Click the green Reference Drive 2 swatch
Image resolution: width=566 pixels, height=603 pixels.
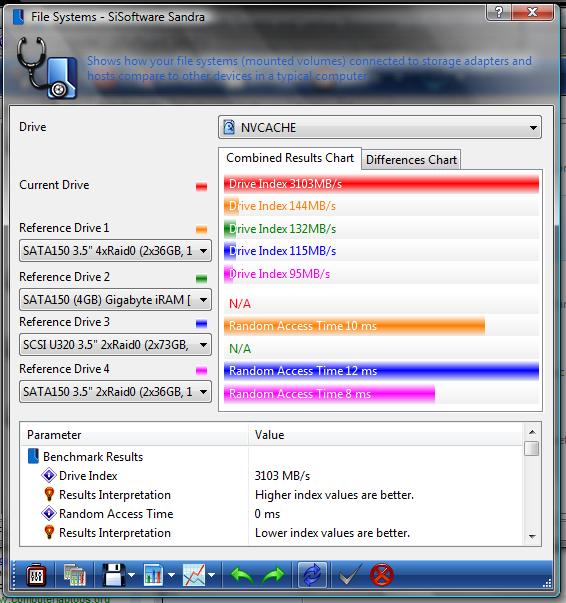tap(201, 278)
